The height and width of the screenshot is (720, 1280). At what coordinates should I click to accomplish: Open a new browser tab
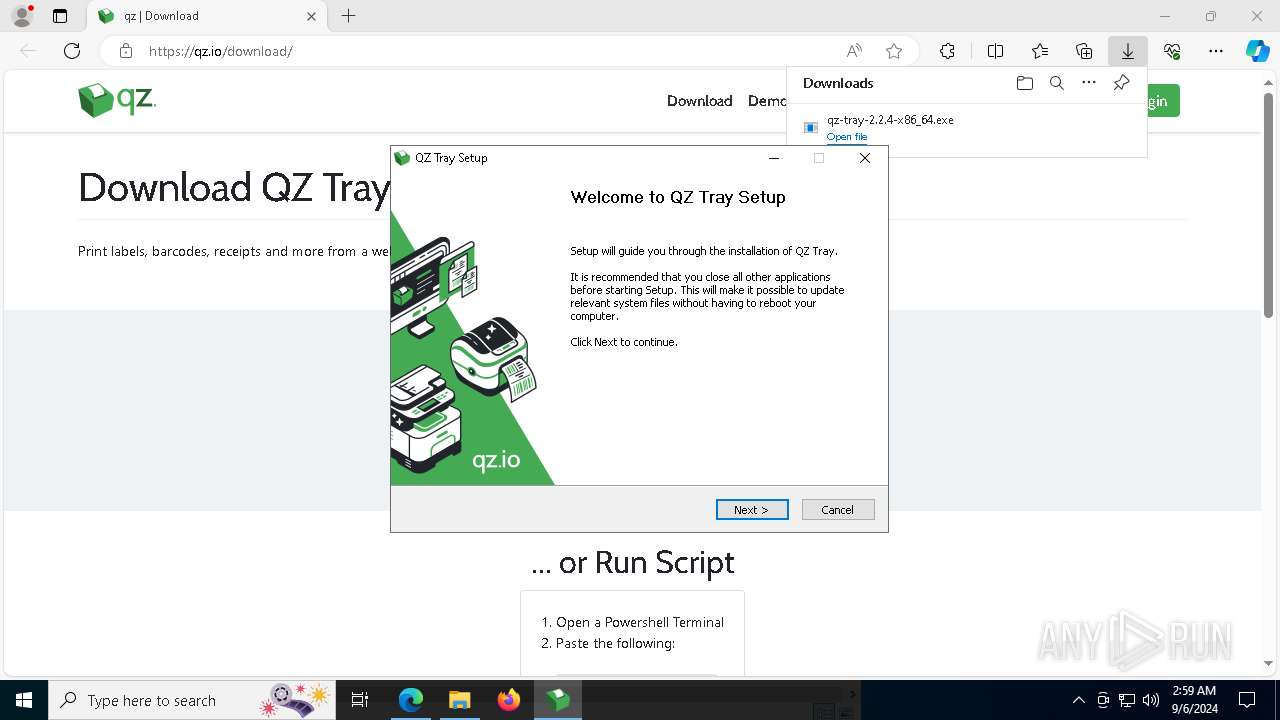tap(348, 16)
